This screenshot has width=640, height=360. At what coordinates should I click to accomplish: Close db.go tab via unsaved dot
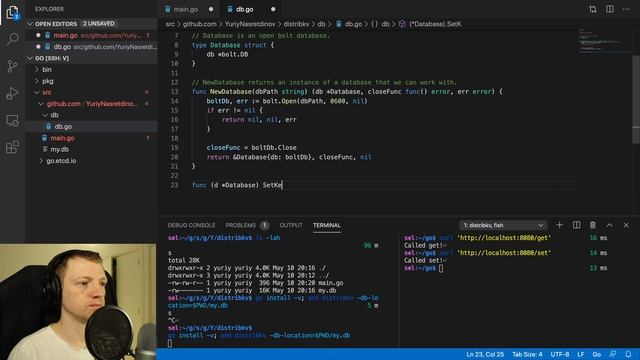(273, 9)
